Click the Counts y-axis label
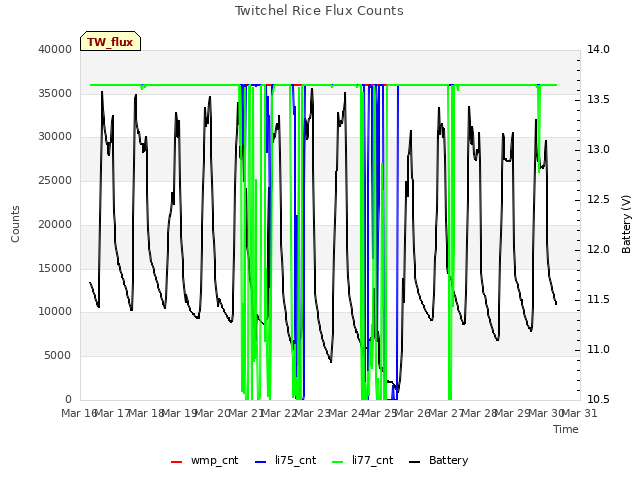This screenshot has height=480, width=640. (15, 224)
